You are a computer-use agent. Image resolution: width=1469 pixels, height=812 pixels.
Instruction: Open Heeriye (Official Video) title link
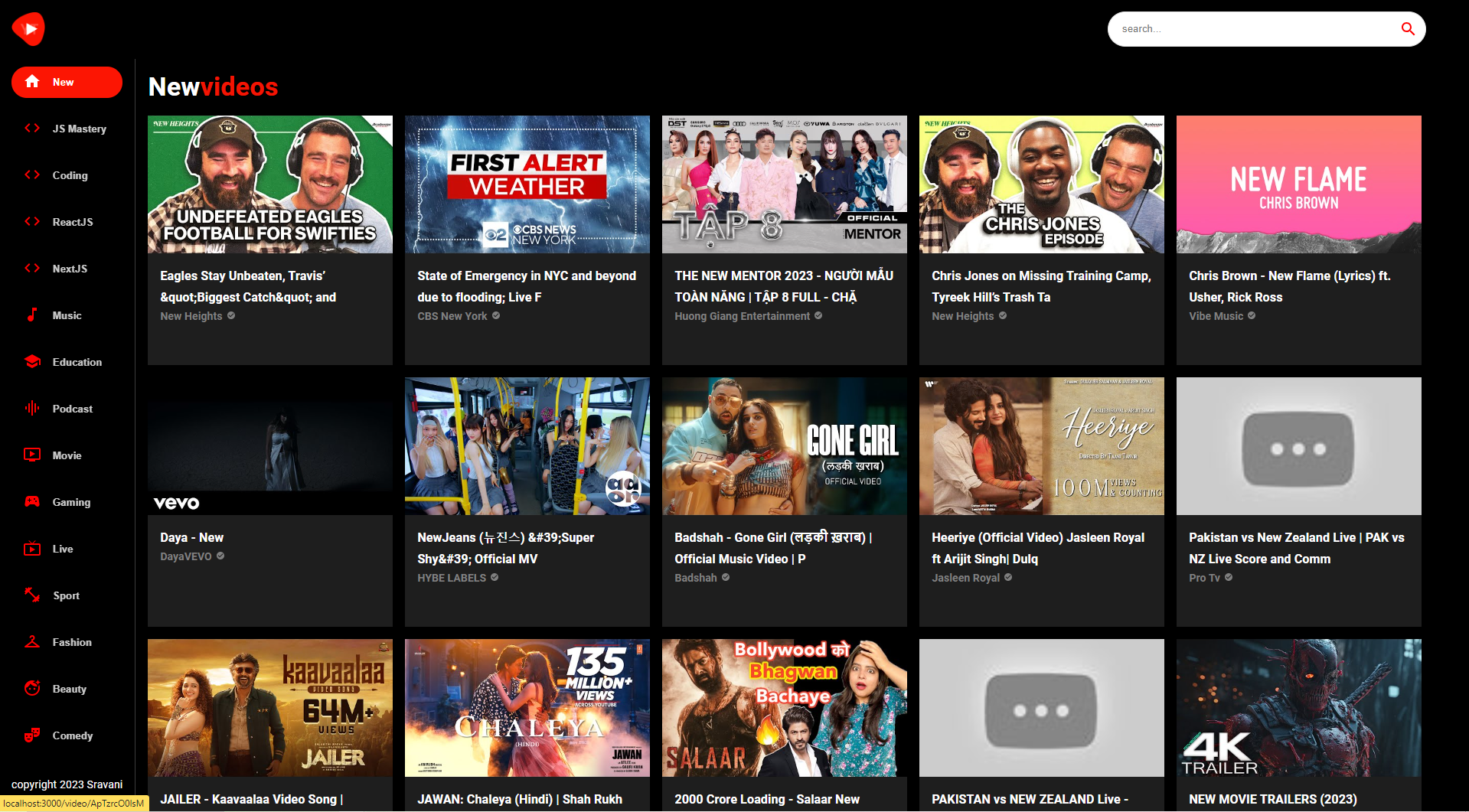1038,548
